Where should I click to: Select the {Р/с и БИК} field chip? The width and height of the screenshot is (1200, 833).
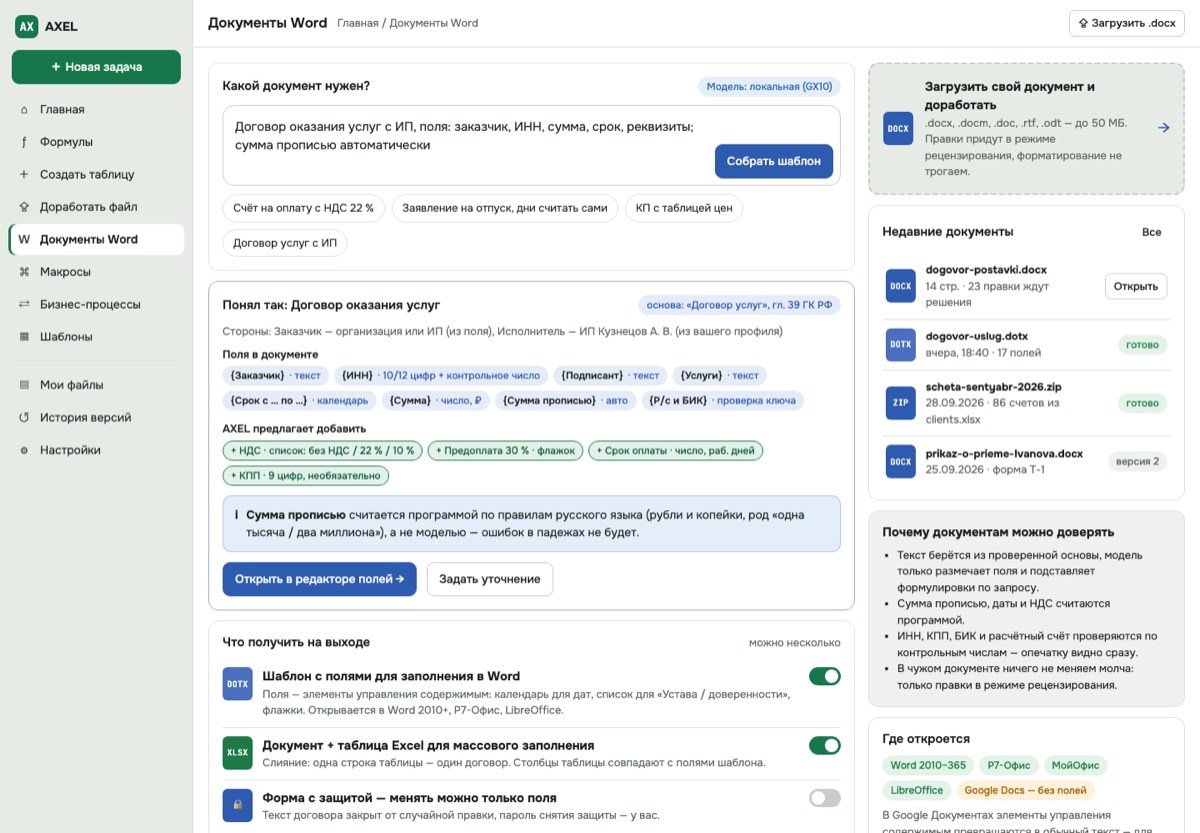pos(722,400)
